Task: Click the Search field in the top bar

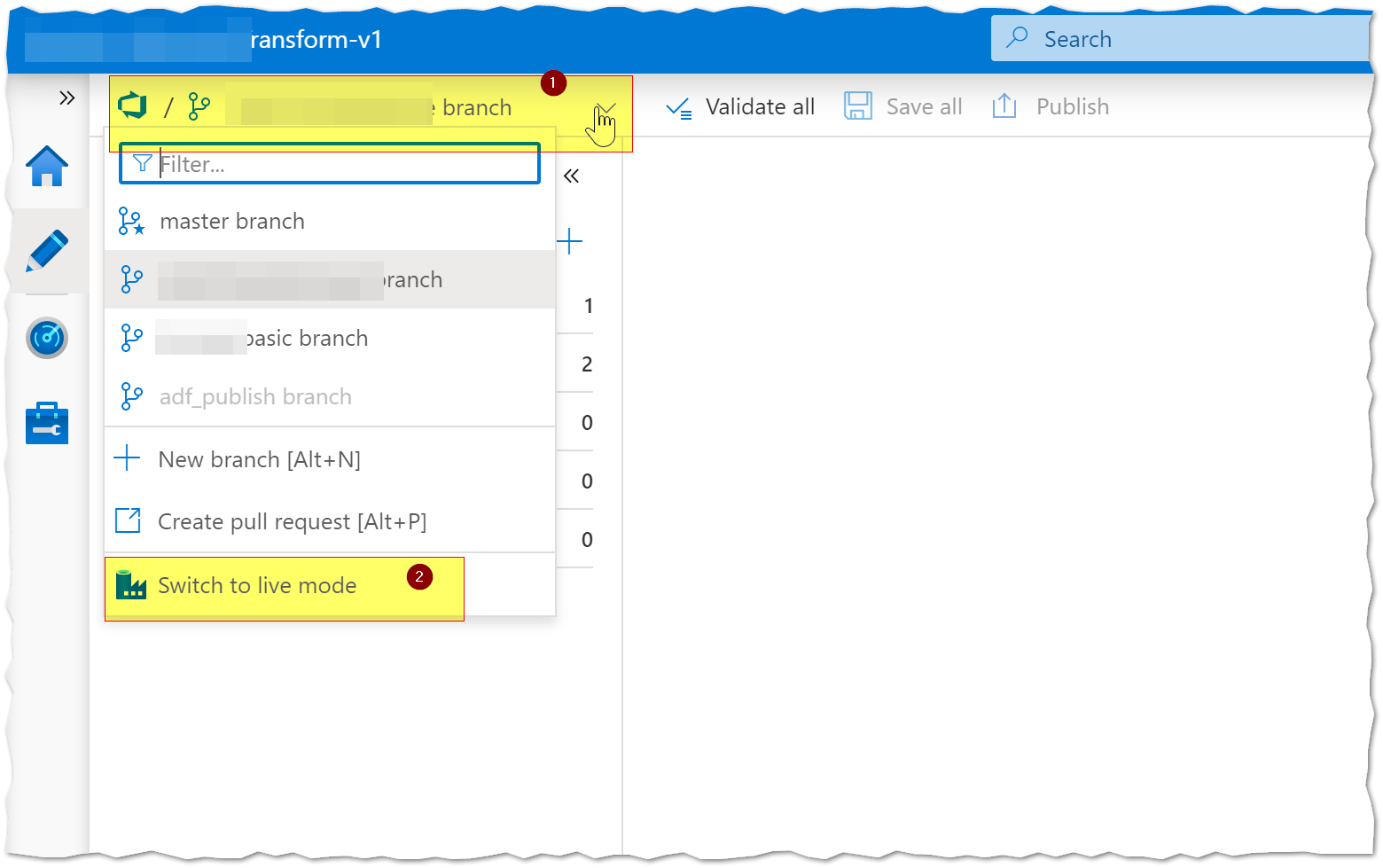Action: pos(1152,38)
